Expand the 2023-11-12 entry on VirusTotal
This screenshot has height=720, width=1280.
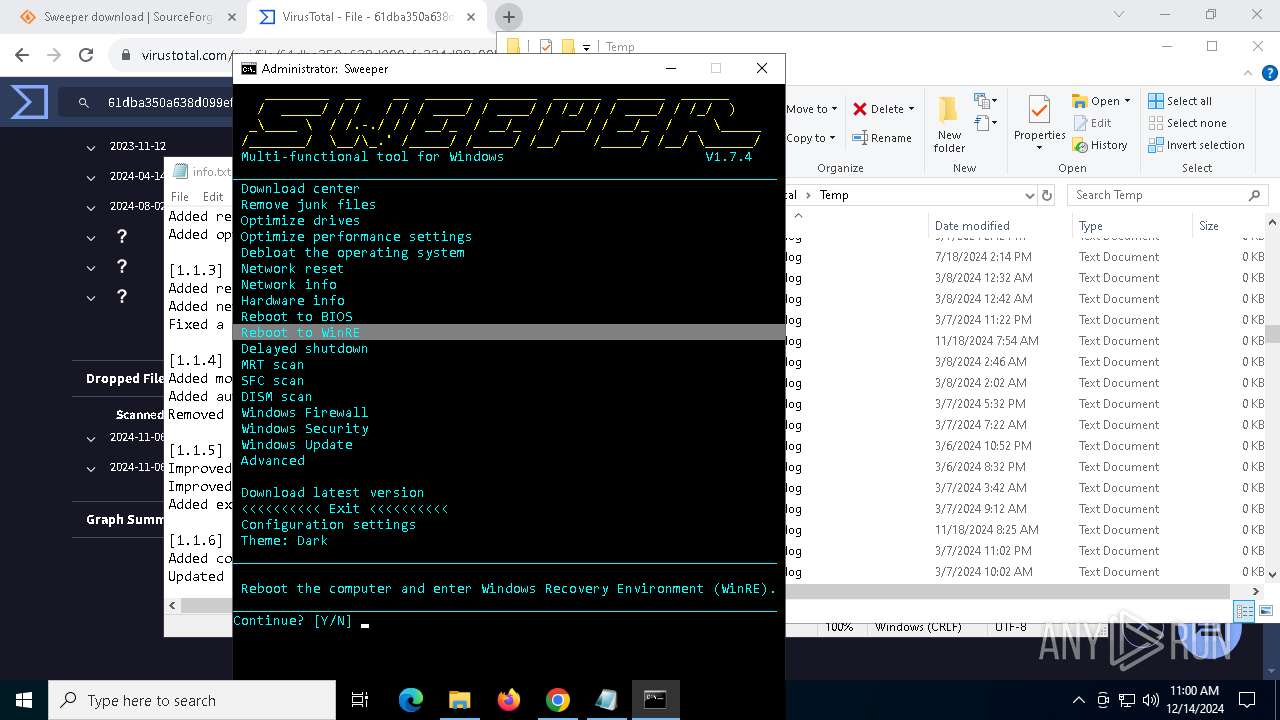click(x=91, y=147)
